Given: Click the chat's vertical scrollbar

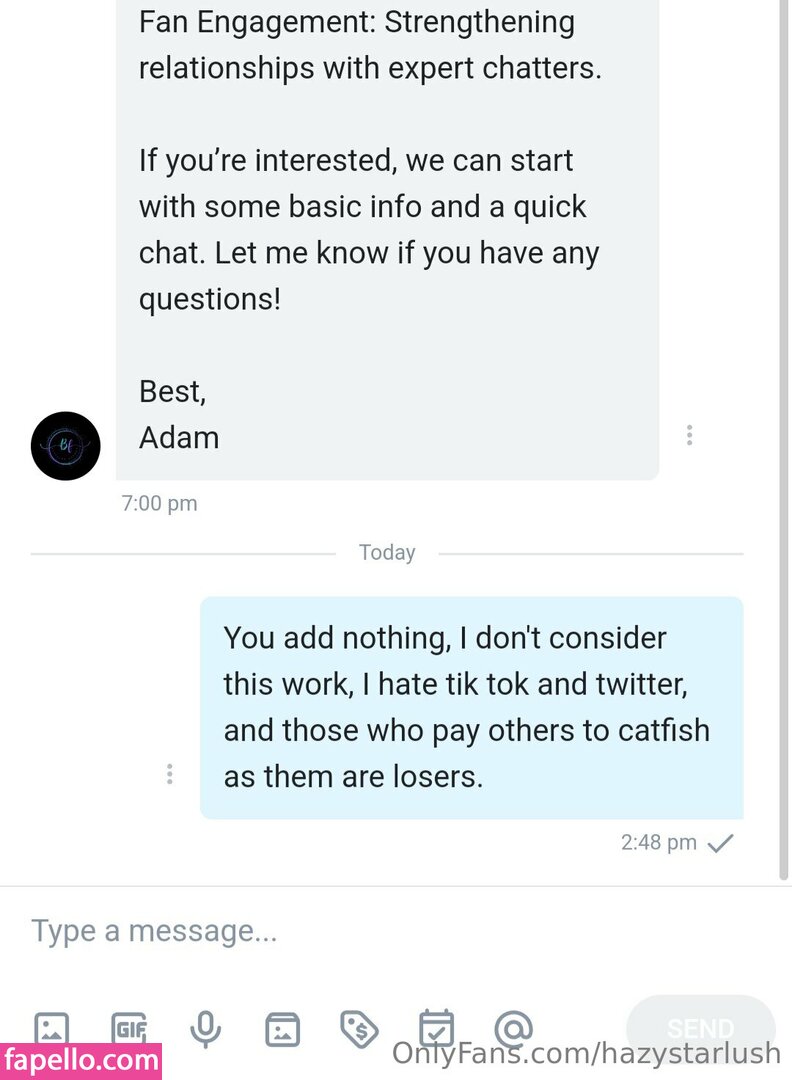Looking at the screenshot, I should pos(783,440).
